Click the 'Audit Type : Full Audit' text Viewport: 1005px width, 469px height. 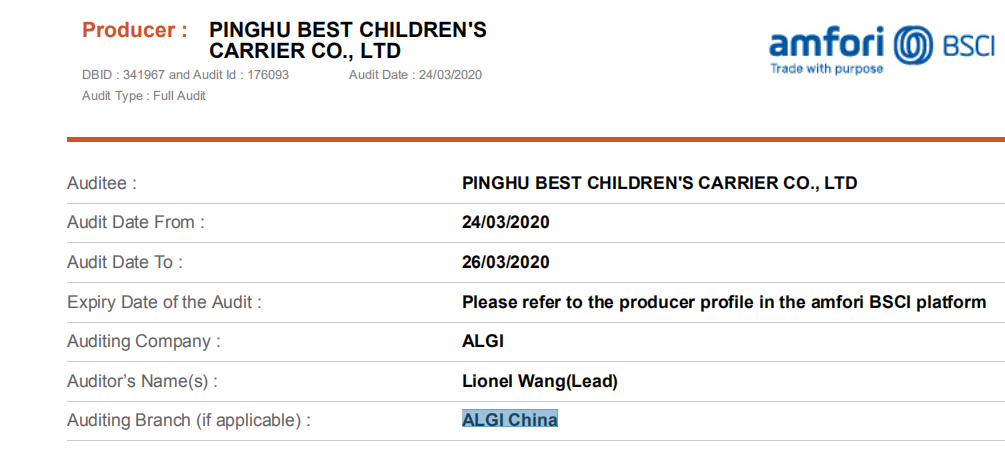[x=144, y=96]
